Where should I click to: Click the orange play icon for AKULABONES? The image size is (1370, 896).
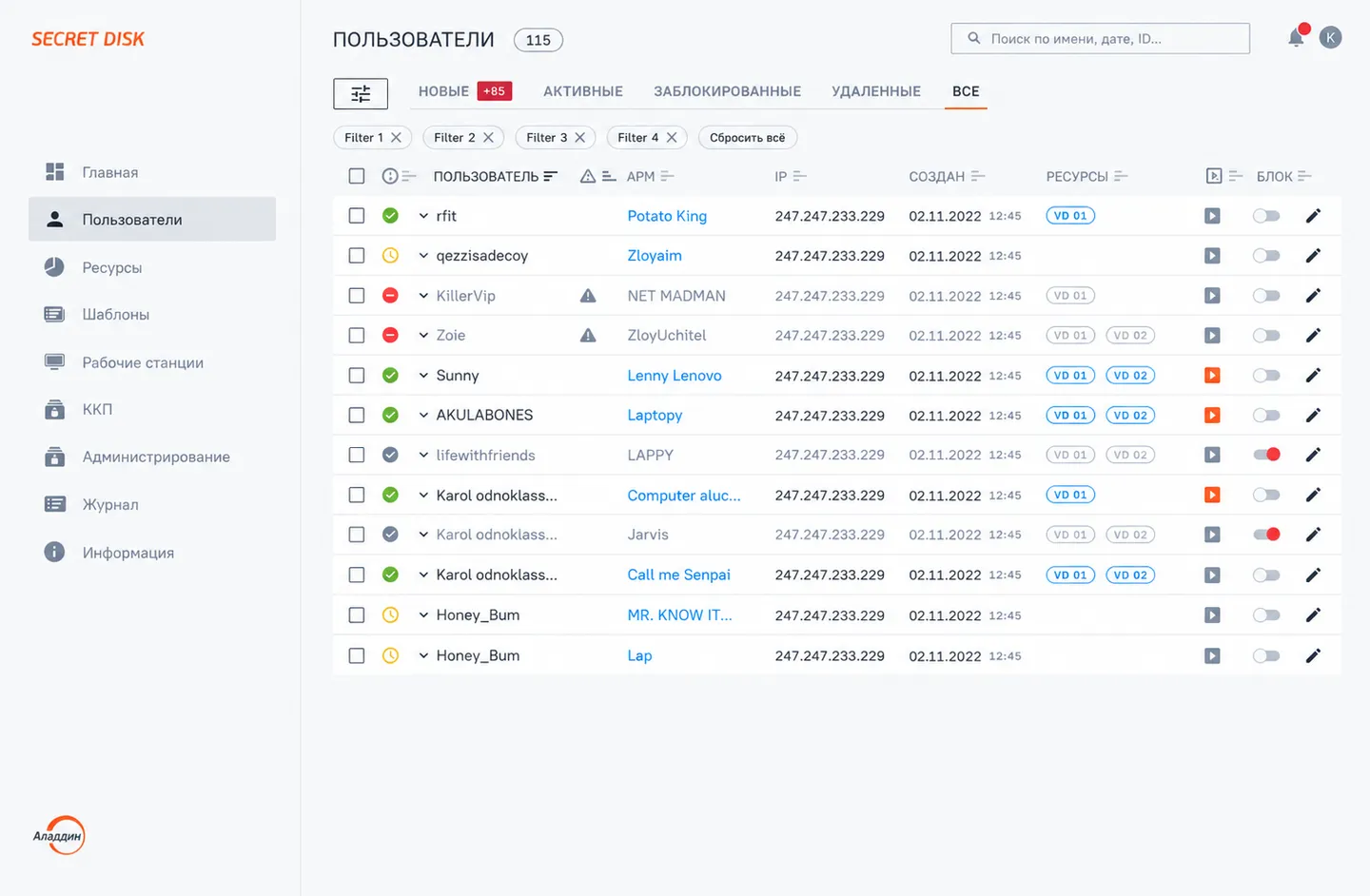coord(1212,416)
